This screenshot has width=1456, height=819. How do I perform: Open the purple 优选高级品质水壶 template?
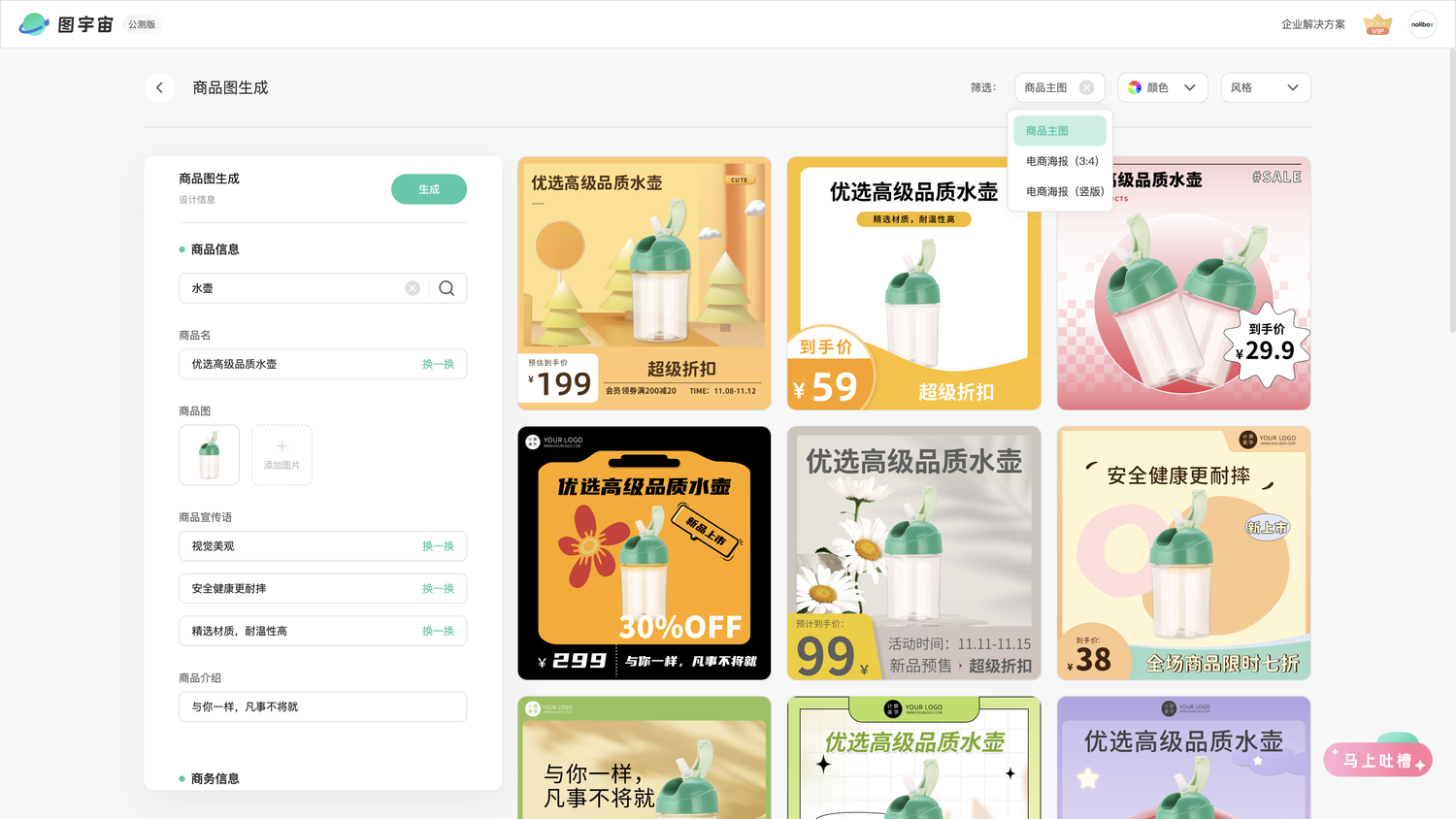[x=1183, y=758]
